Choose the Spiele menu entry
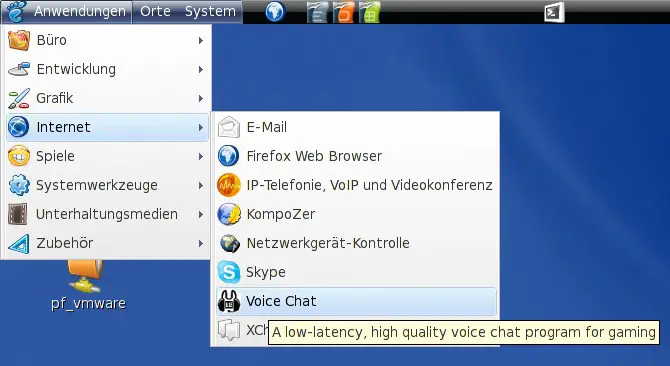 [107, 156]
